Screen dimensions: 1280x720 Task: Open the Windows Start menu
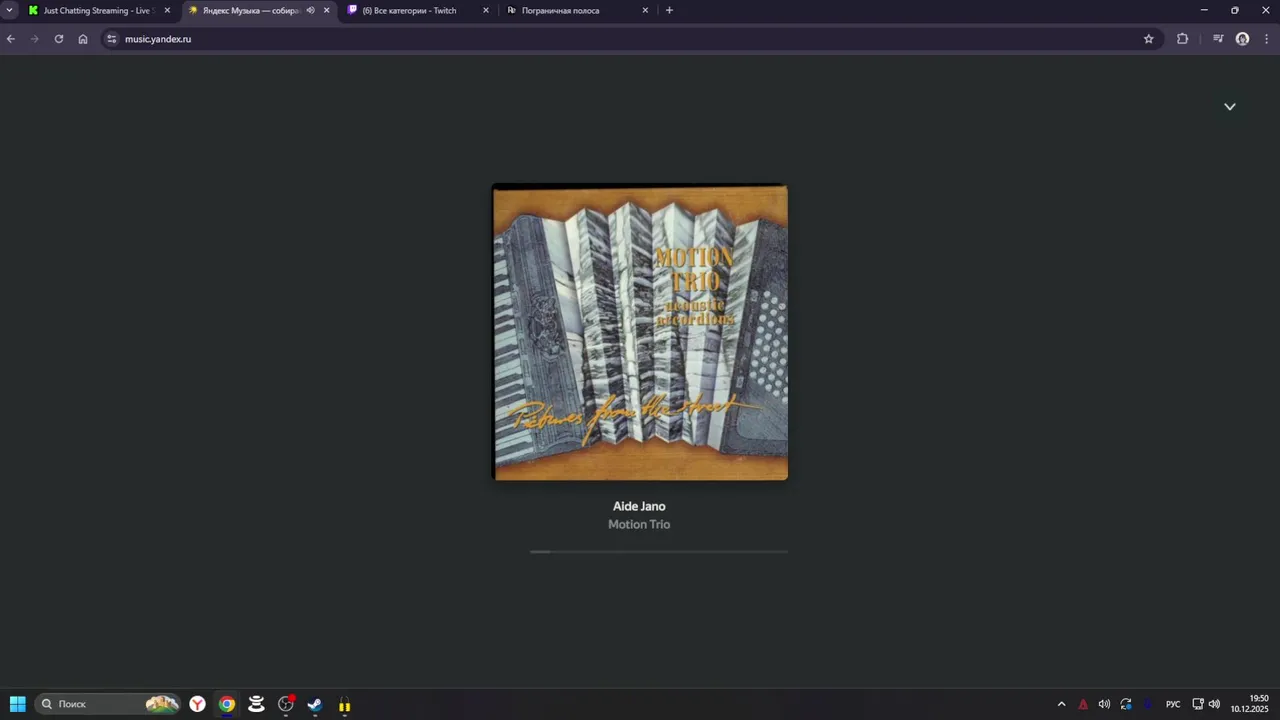(x=17, y=704)
